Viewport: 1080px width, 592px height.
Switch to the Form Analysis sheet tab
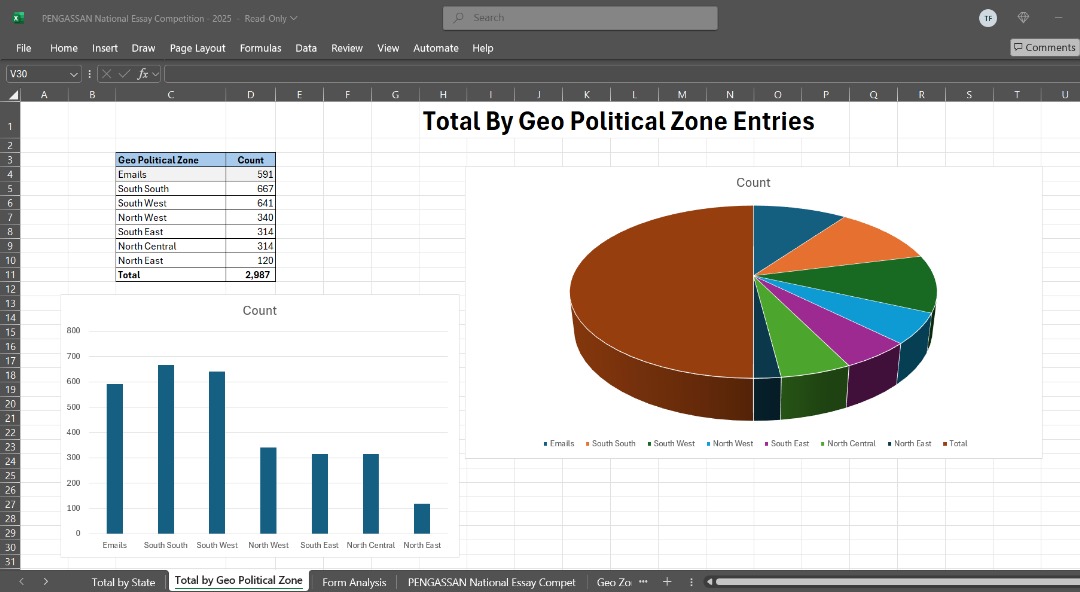click(x=354, y=582)
